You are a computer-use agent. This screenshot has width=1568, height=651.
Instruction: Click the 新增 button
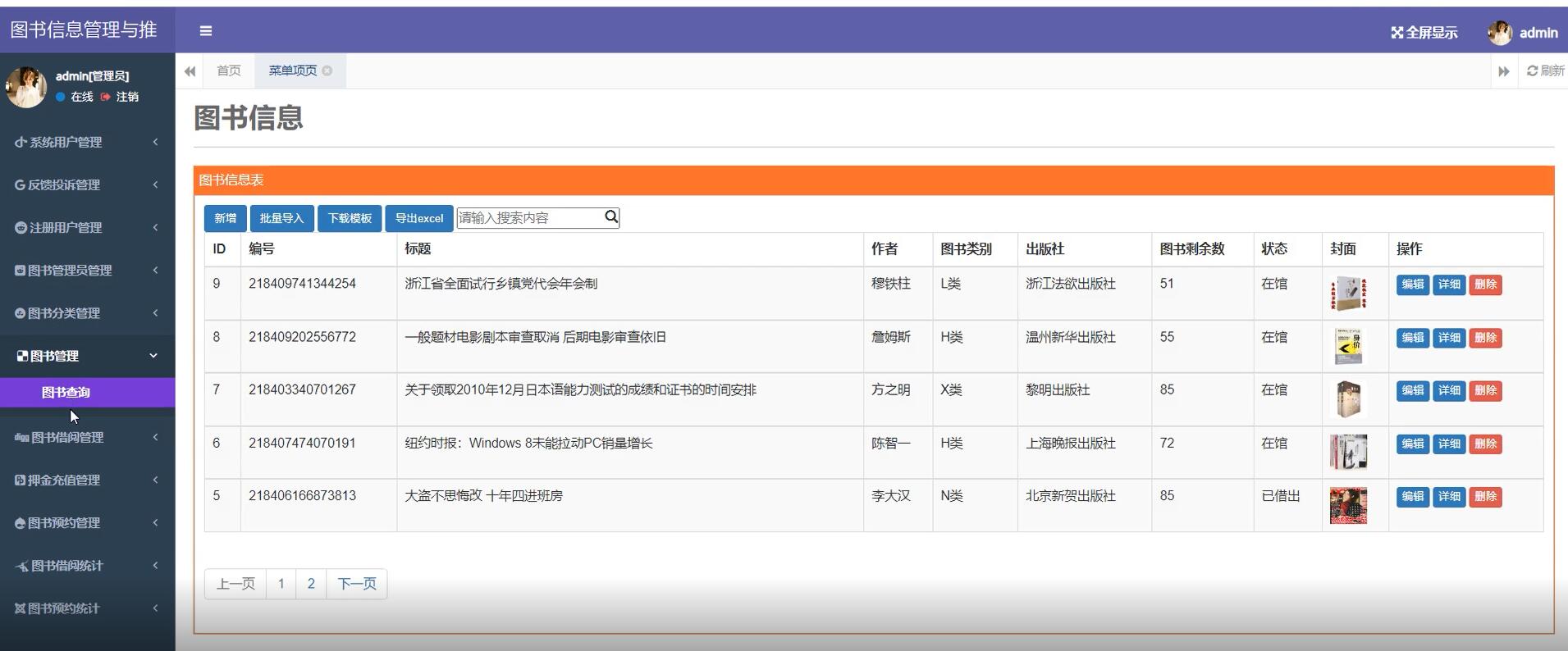(x=225, y=218)
